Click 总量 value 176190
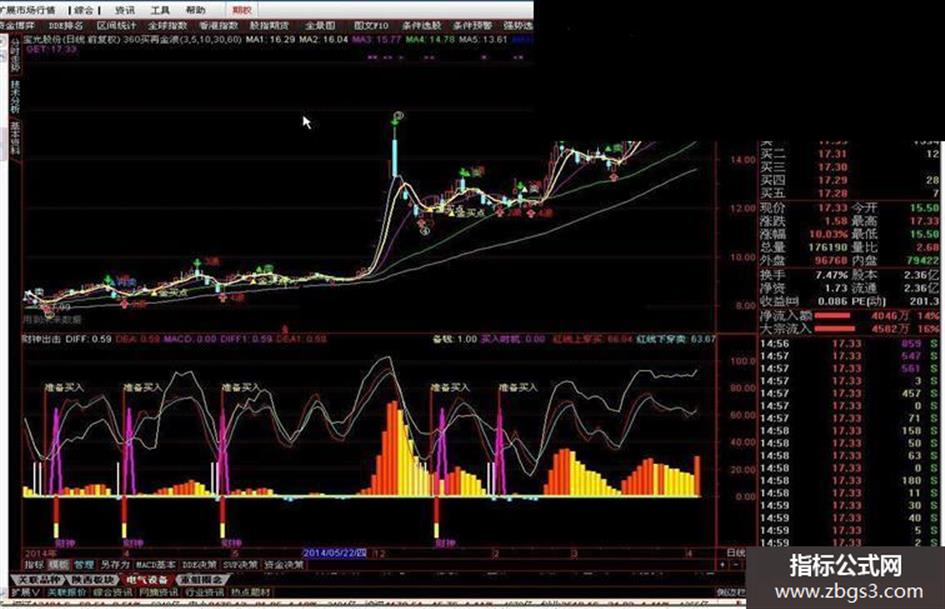945x609 pixels. 828,247
